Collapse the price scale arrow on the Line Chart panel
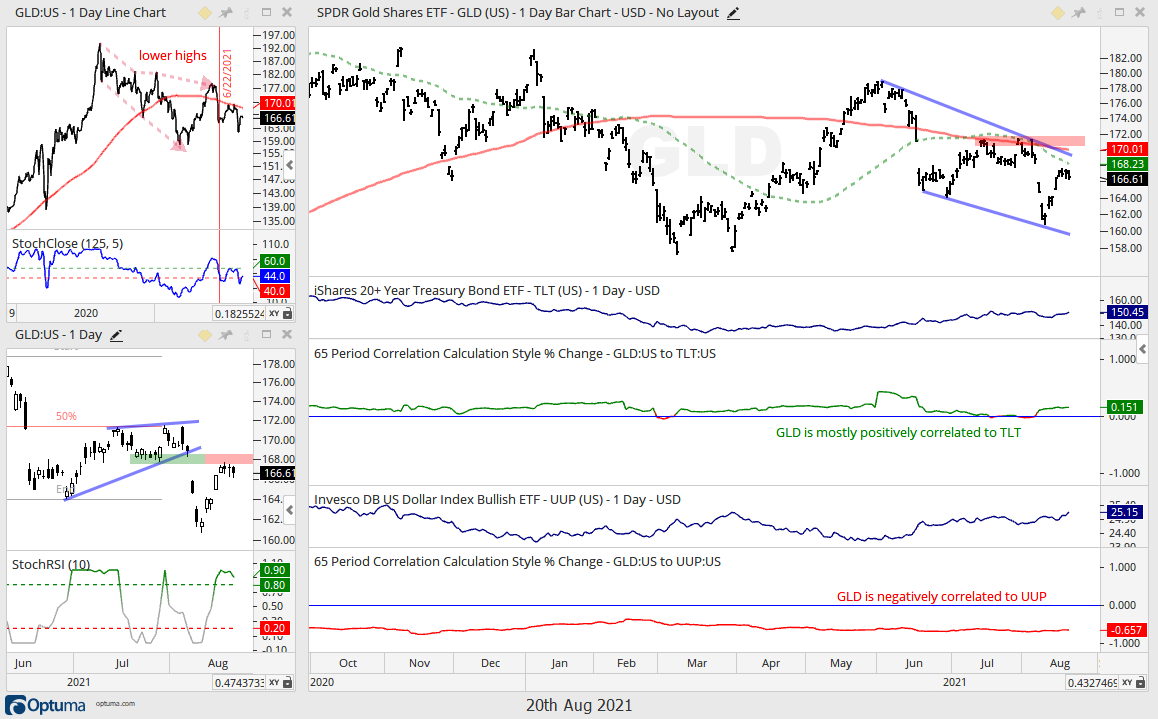The height and width of the screenshot is (719, 1158). tap(290, 165)
